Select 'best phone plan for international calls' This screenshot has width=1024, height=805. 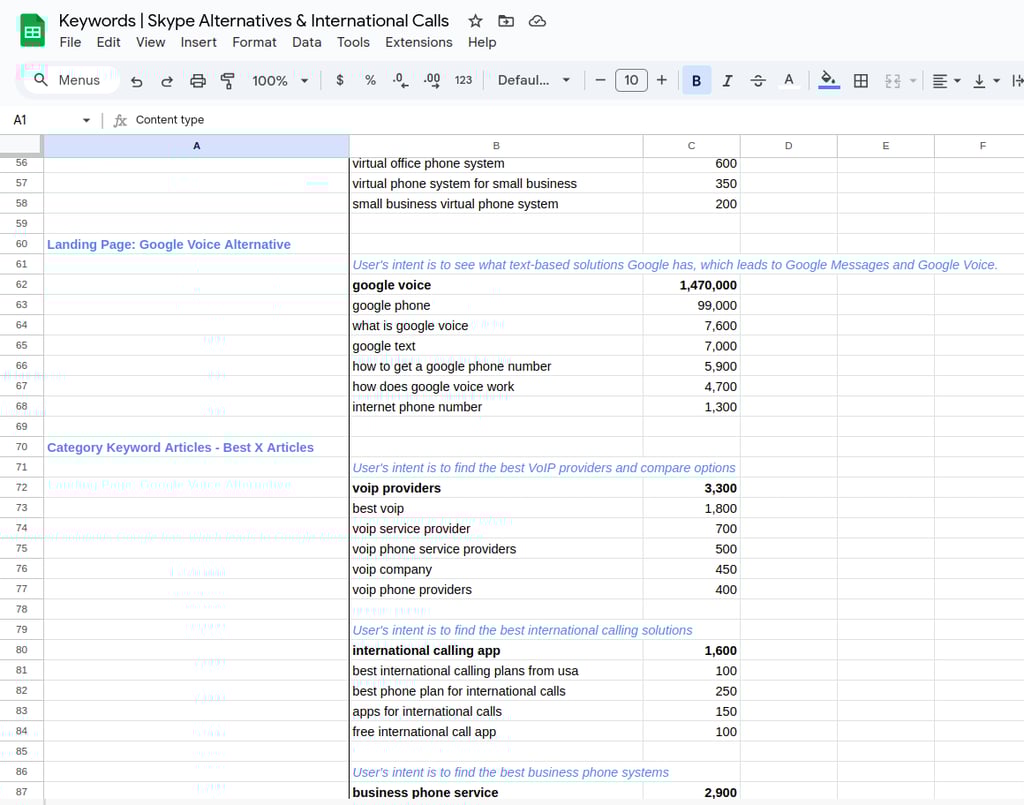click(496, 691)
